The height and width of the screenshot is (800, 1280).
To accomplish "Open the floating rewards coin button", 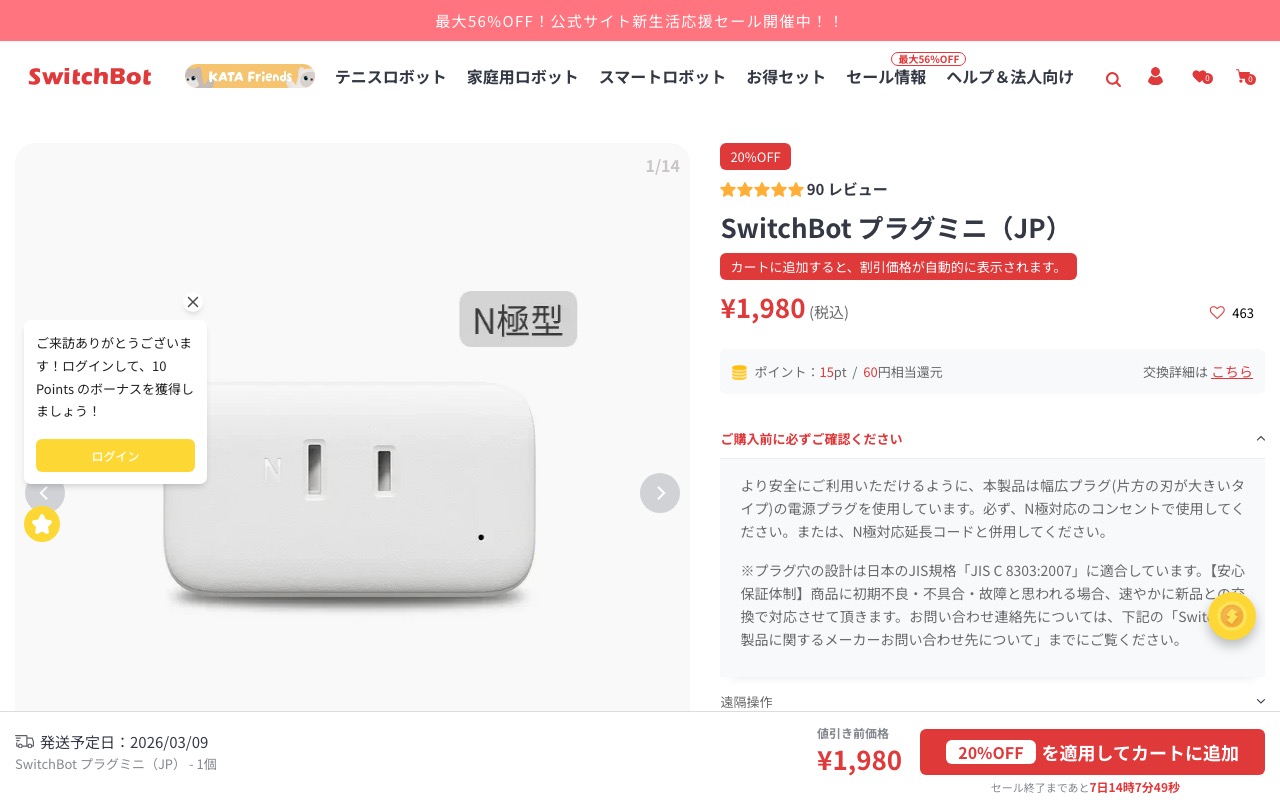I will 1232,616.
